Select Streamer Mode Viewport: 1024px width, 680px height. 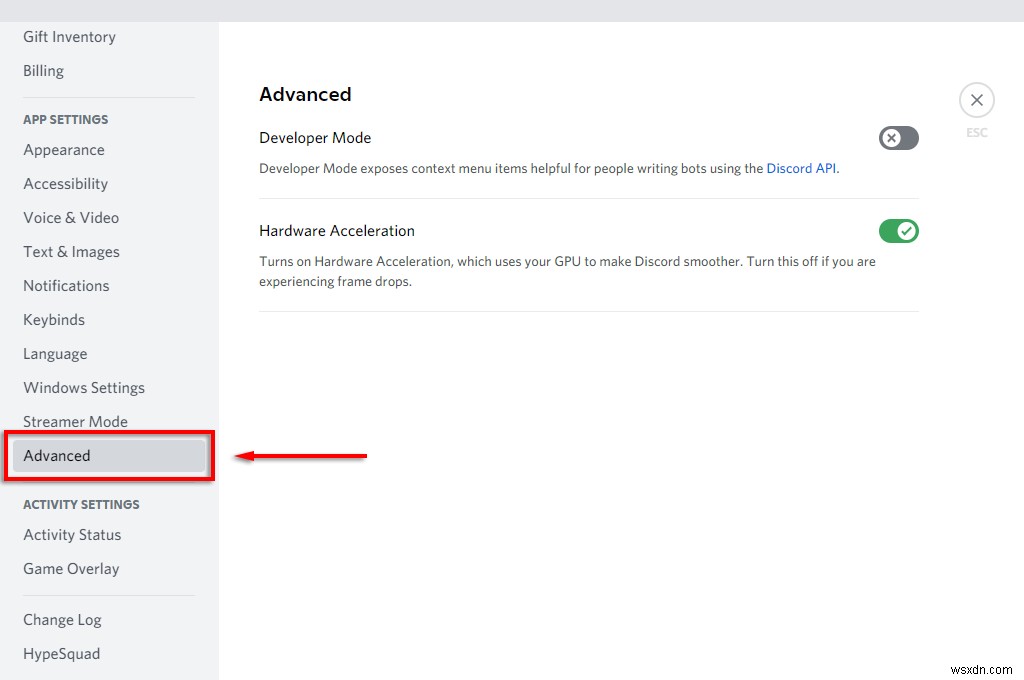(x=75, y=422)
